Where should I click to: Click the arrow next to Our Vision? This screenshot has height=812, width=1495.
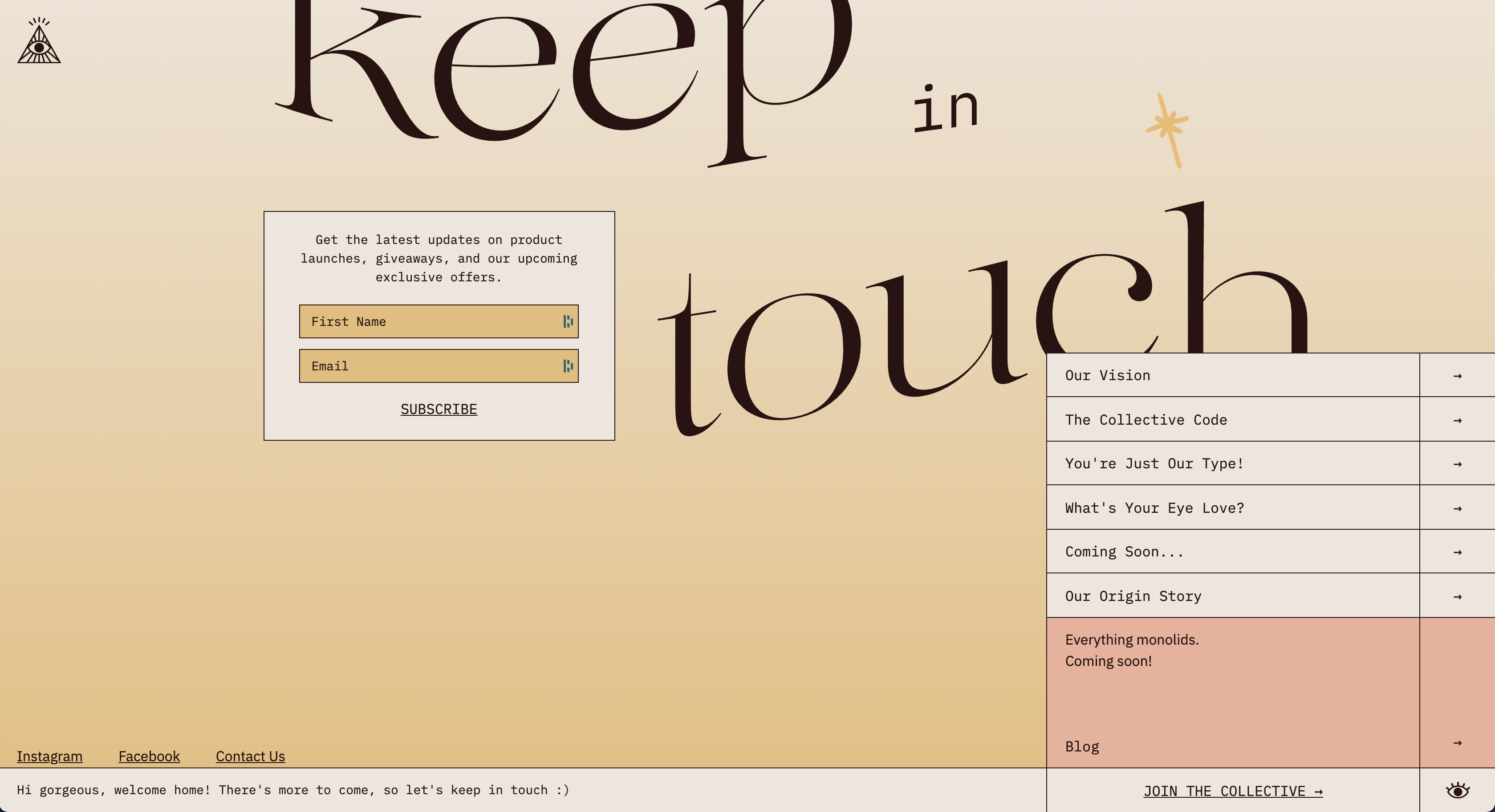1457,376
